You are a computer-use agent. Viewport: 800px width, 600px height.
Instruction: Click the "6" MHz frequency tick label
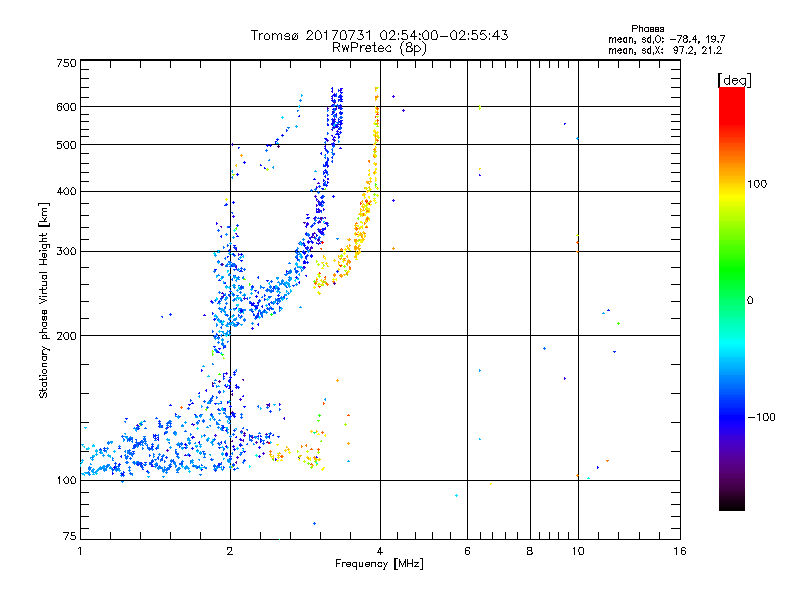[x=467, y=551]
